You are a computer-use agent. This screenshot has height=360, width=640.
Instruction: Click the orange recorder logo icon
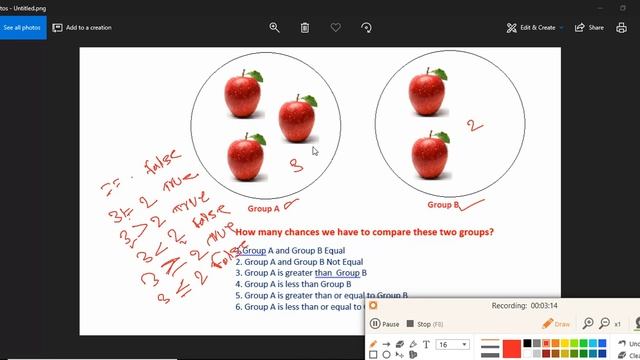[373, 305]
